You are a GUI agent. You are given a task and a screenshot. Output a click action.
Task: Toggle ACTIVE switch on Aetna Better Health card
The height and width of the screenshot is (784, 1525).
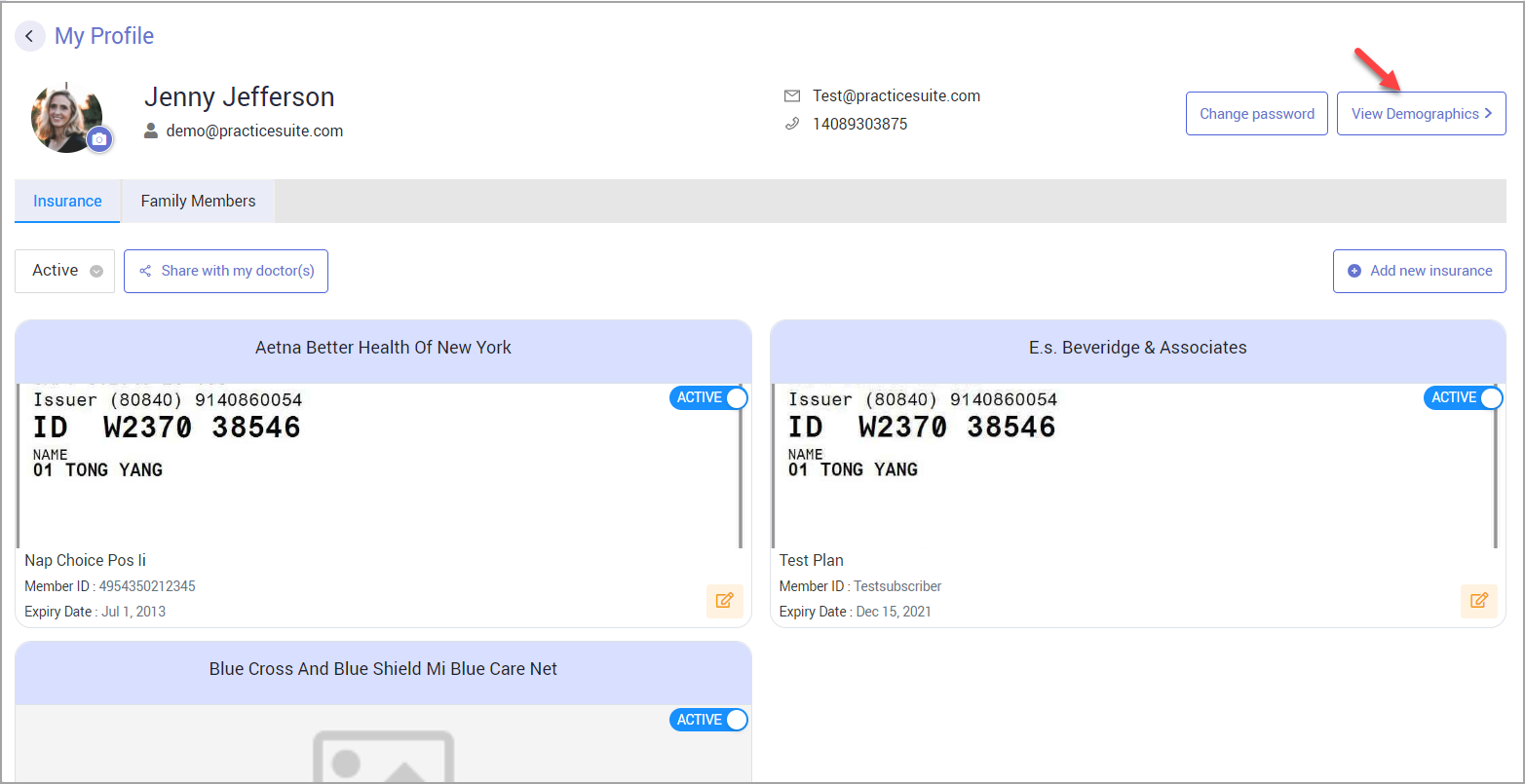click(x=708, y=398)
